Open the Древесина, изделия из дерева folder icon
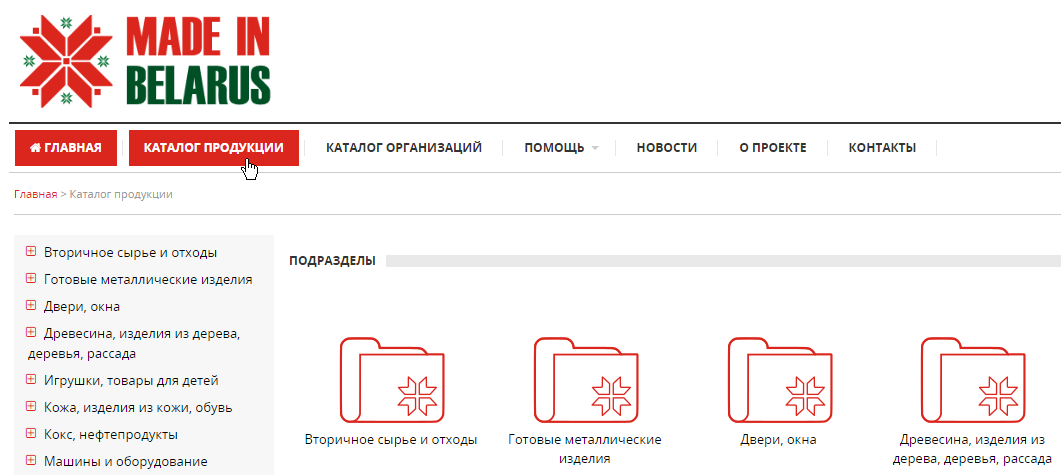 (971, 379)
